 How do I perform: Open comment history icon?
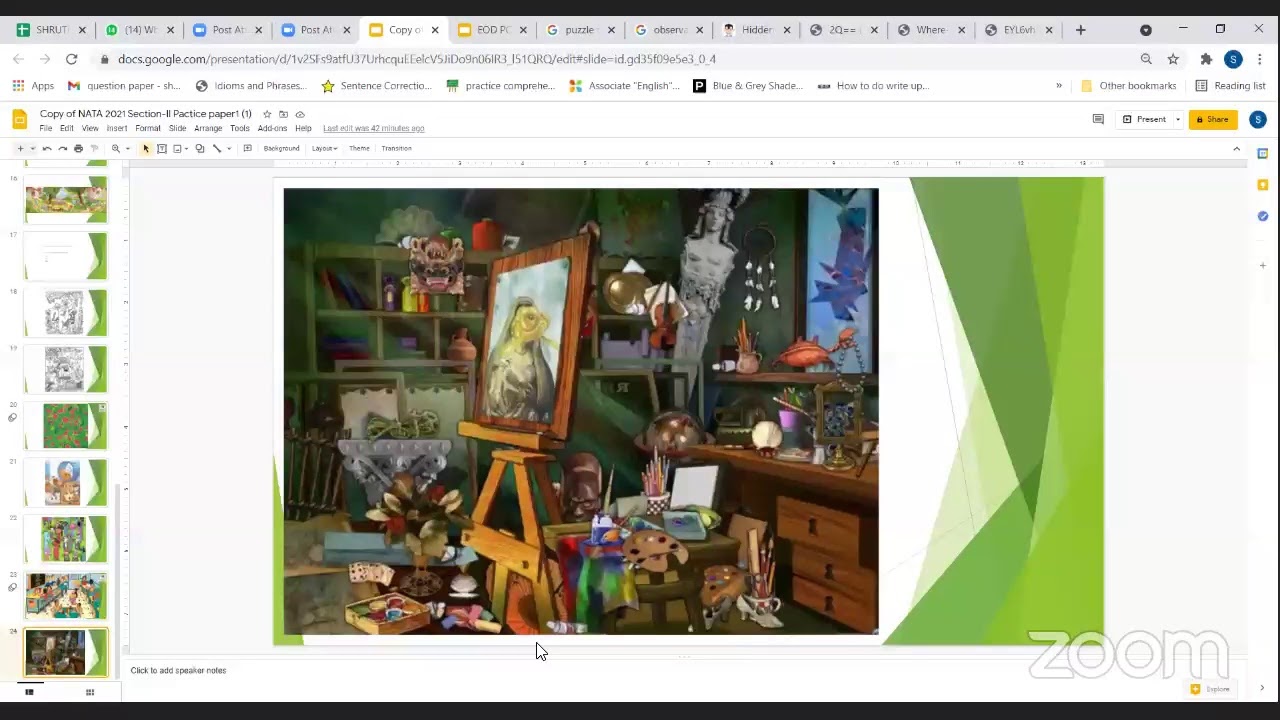pyautogui.click(x=1098, y=119)
